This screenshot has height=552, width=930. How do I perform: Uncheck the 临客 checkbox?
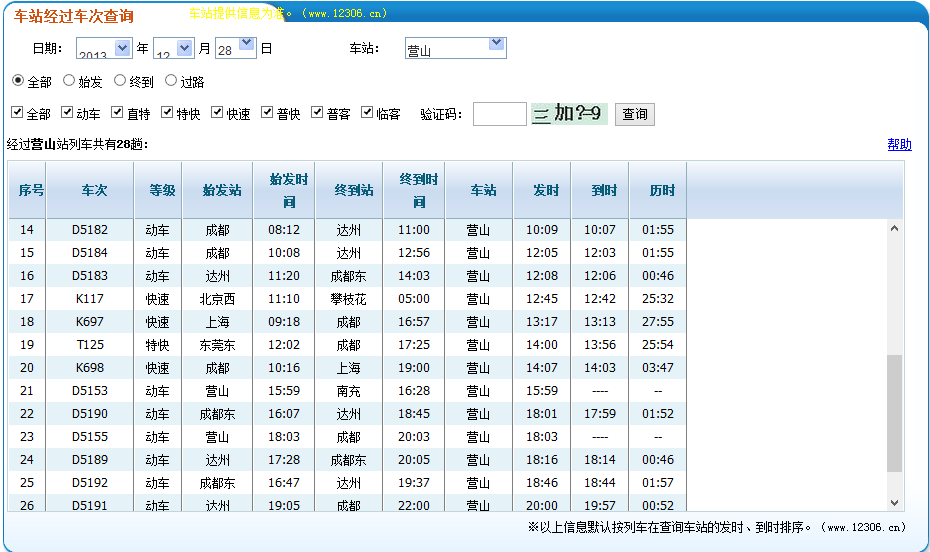point(367,113)
